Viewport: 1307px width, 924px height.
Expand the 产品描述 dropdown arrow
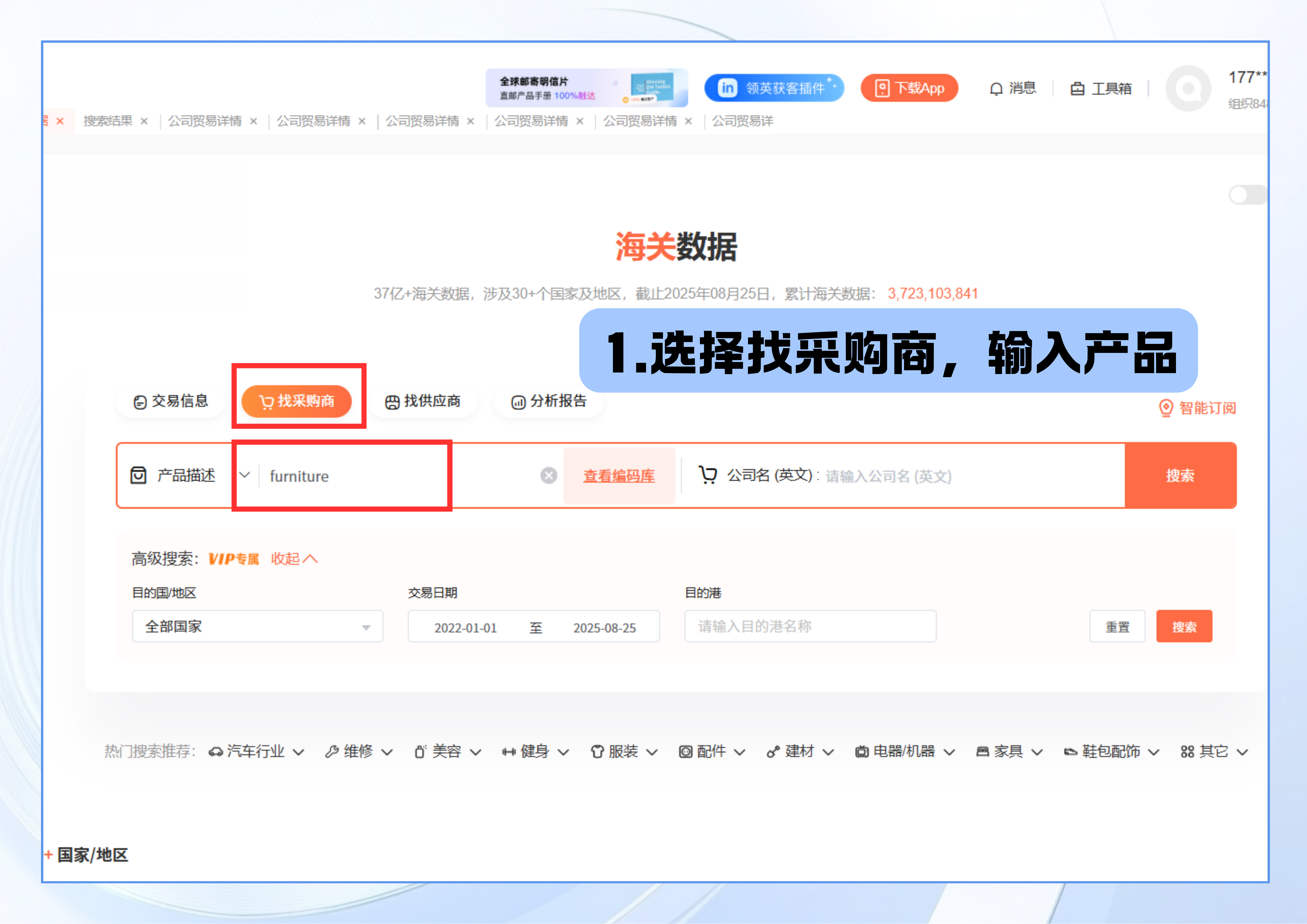pyautogui.click(x=245, y=475)
